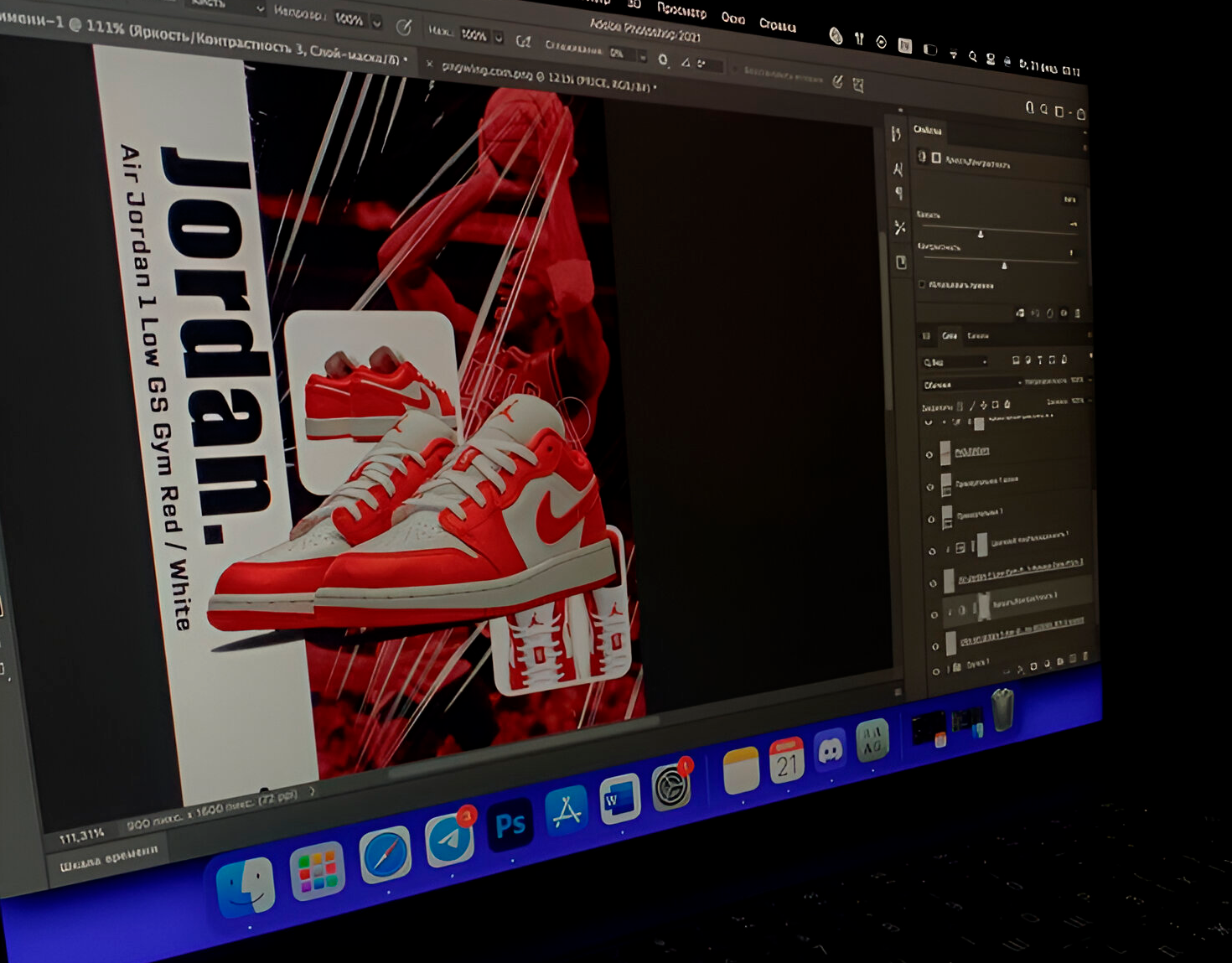Viewport: 1232px width, 963px height.
Task: Open Microsoft Word from the dock
Action: (x=620, y=799)
